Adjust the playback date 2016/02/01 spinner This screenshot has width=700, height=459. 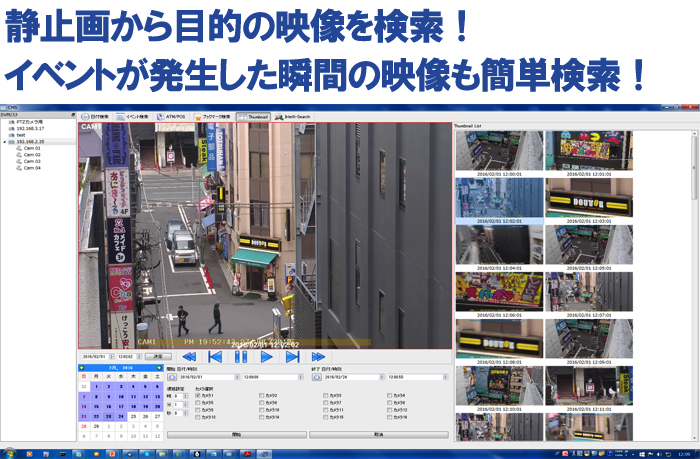tap(112, 357)
